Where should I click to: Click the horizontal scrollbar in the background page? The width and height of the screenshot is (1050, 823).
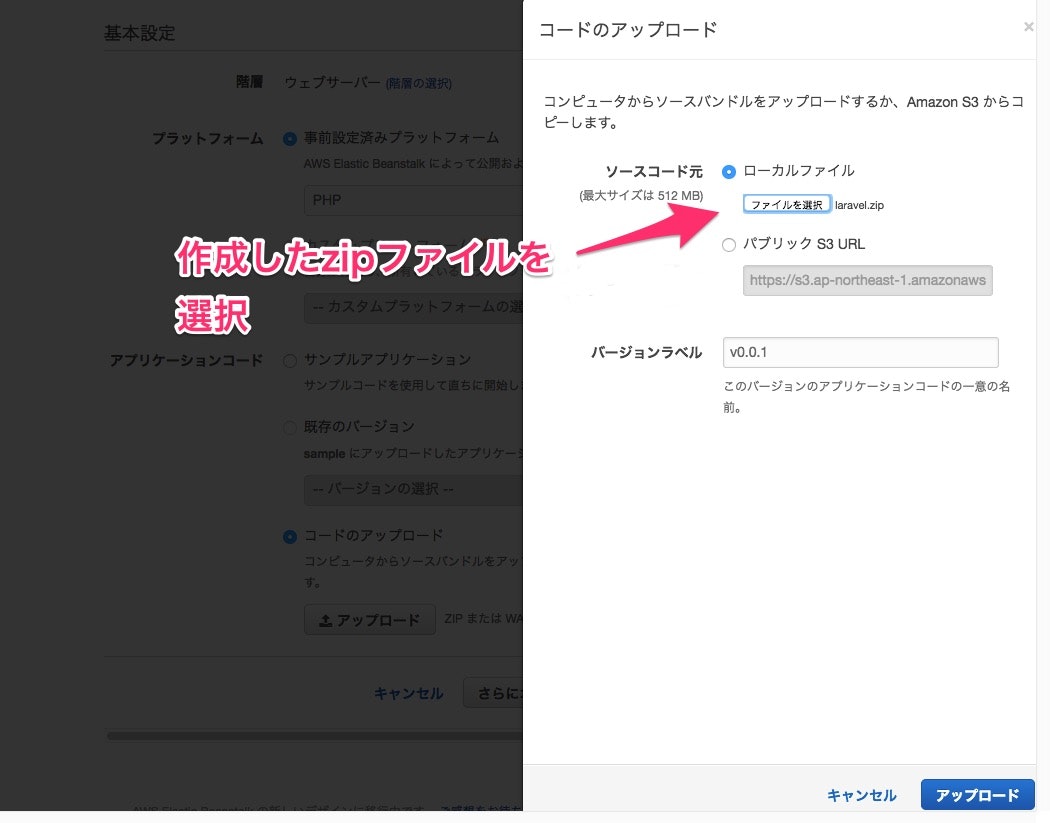point(315,736)
